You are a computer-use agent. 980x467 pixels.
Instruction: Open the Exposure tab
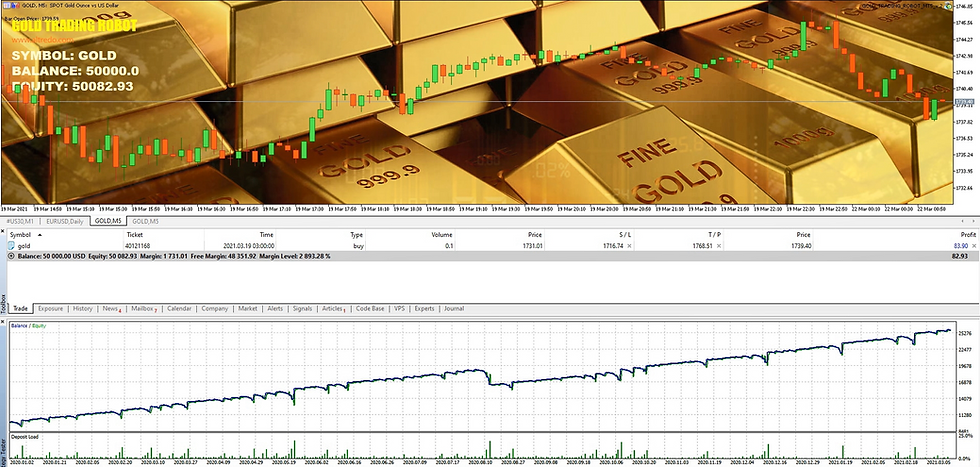[x=50, y=309]
